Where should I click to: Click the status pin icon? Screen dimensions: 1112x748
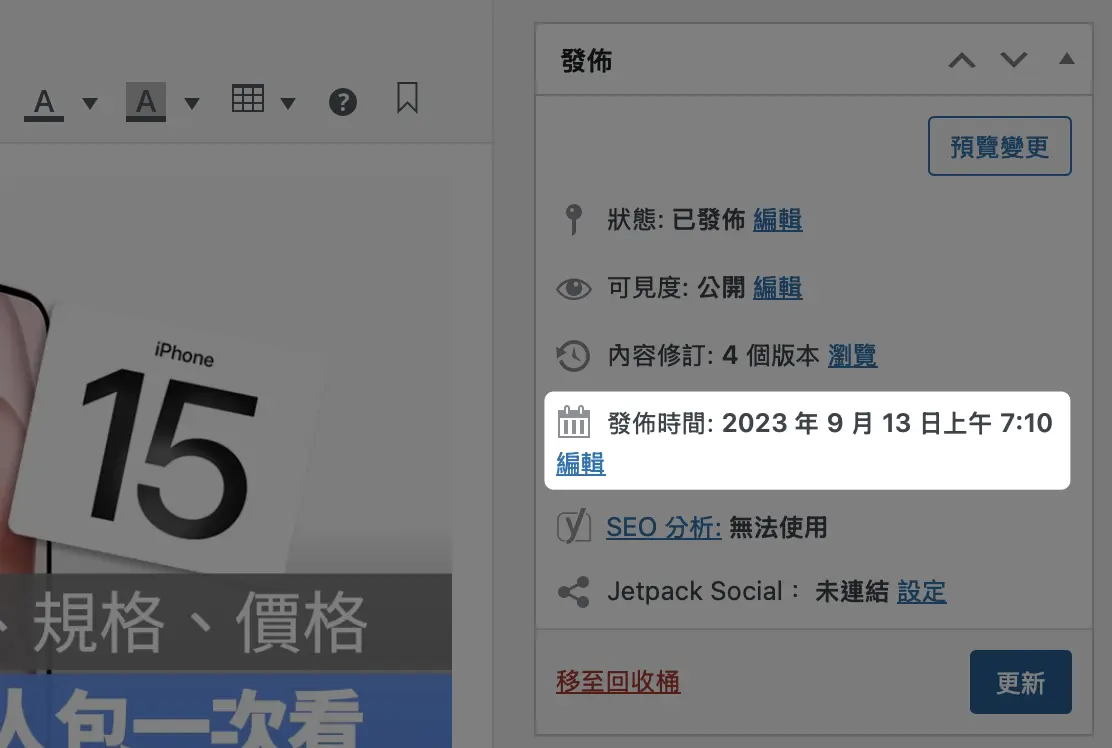[x=574, y=219]
